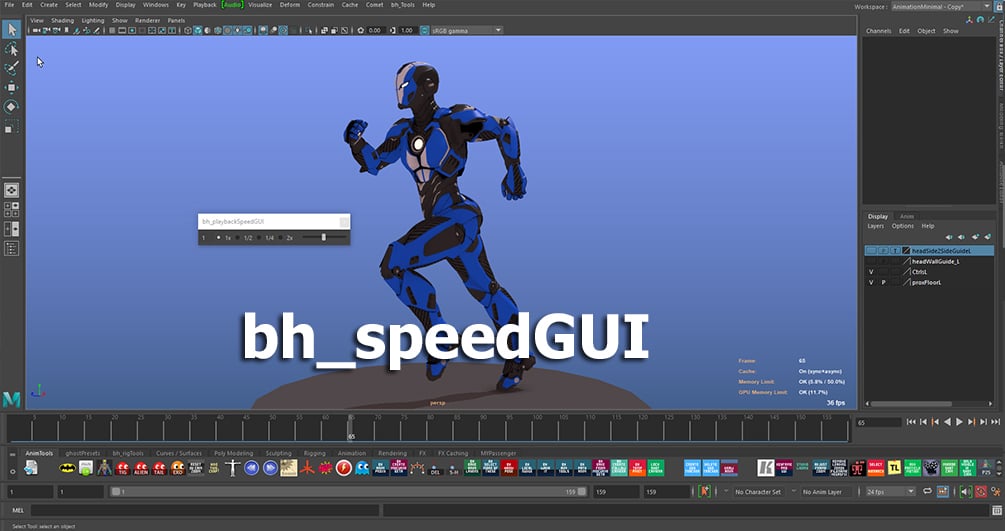Adjust the bh_playbackSpeedGUI speed slider
This screenshot has width=1005, height=531.
324,237
